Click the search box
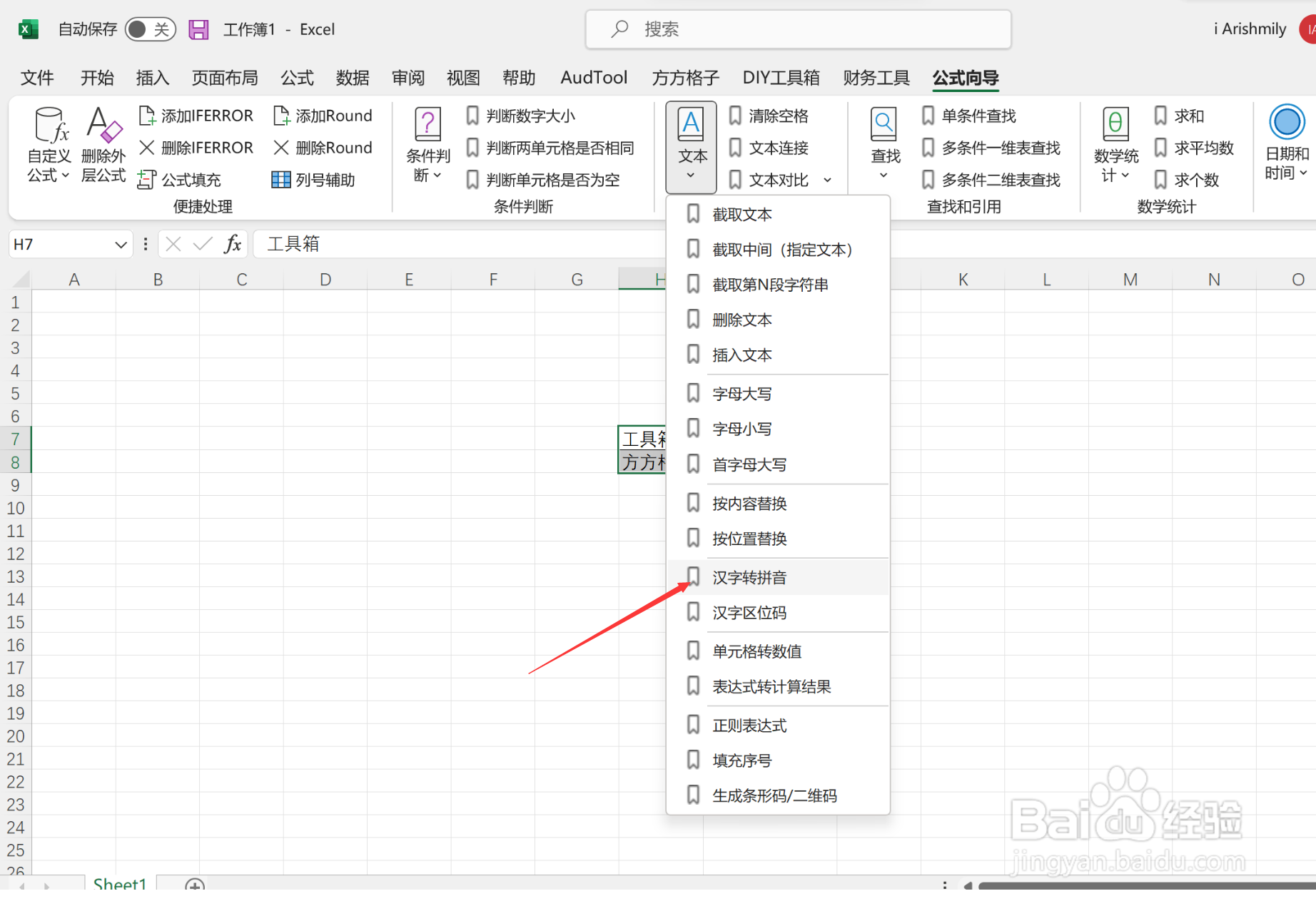The height and width of the screenshot is (906, 1316). tap(798, 29)
